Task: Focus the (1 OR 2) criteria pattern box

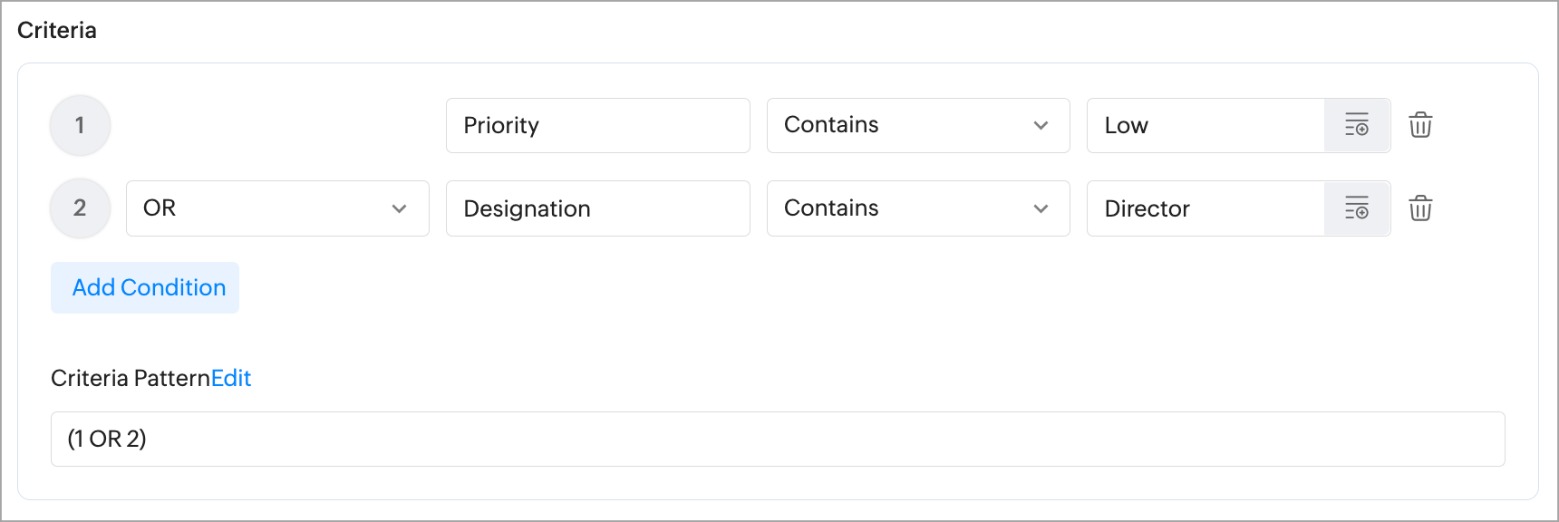Action: (777, 439)
